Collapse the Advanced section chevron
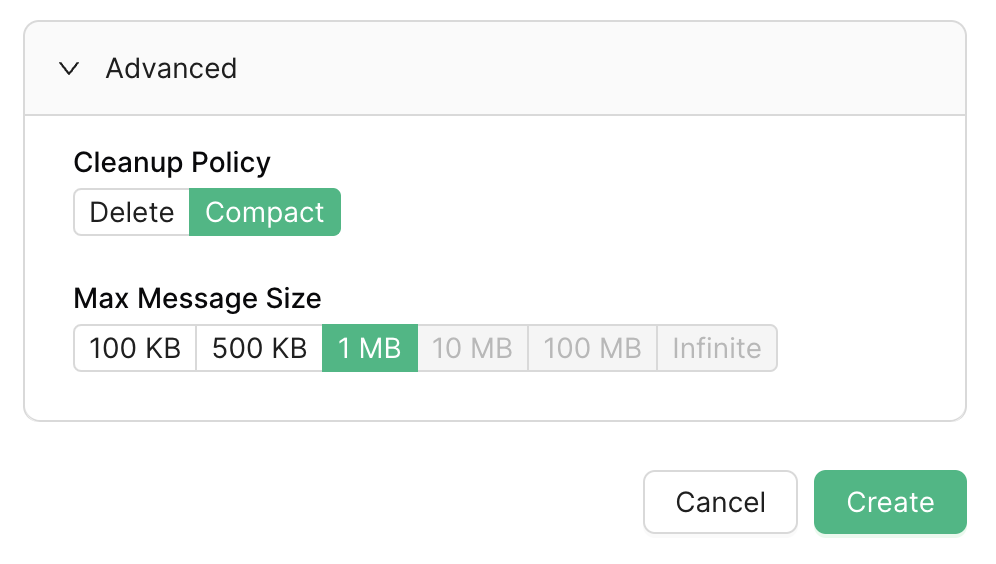996x564 pixels. point(69,69)
